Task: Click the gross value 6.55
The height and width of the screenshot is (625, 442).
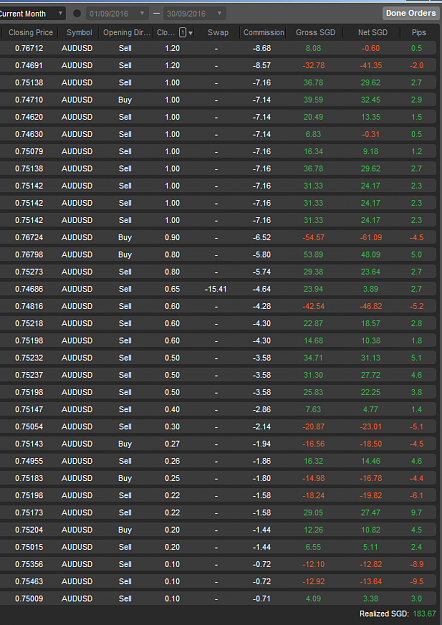Action: (313, 547)
